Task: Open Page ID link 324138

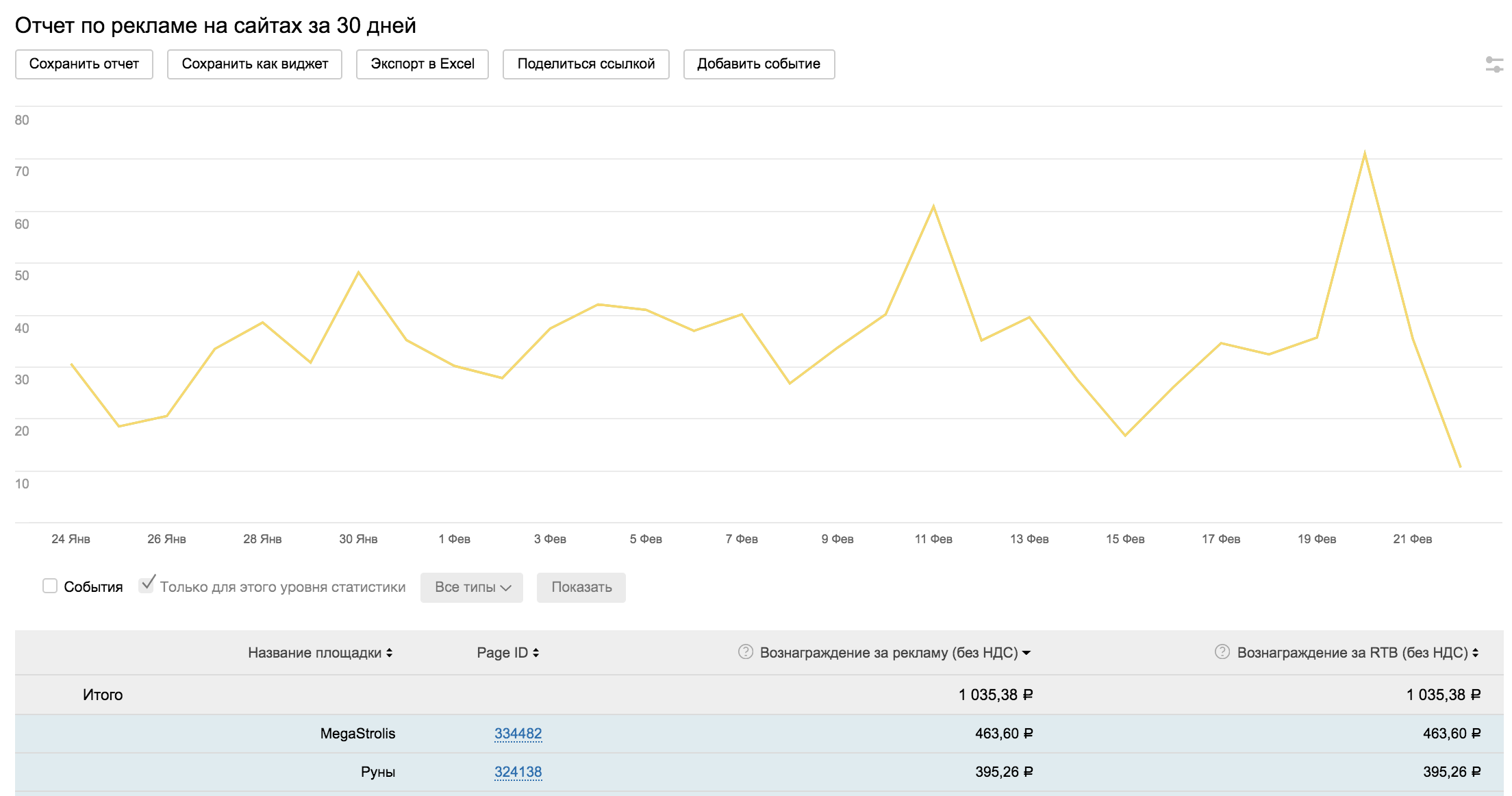Action: [518, 772]
